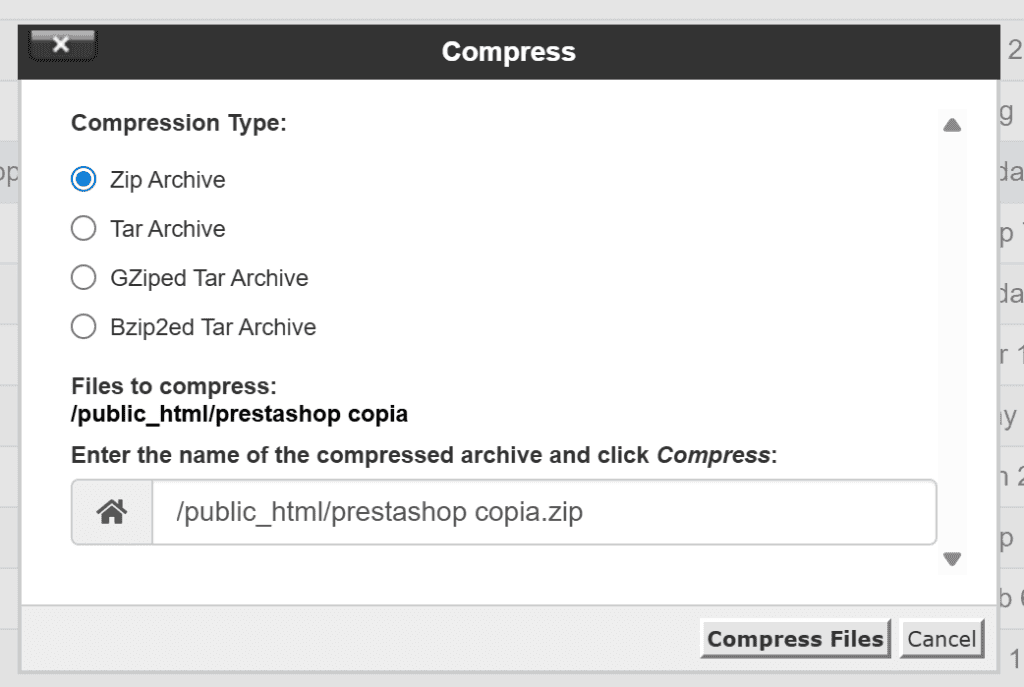The width and height of the screenshot is (1024, 687).
Task: Enable the Bzip2ed Tar Archive radio button
Action: 83,327
